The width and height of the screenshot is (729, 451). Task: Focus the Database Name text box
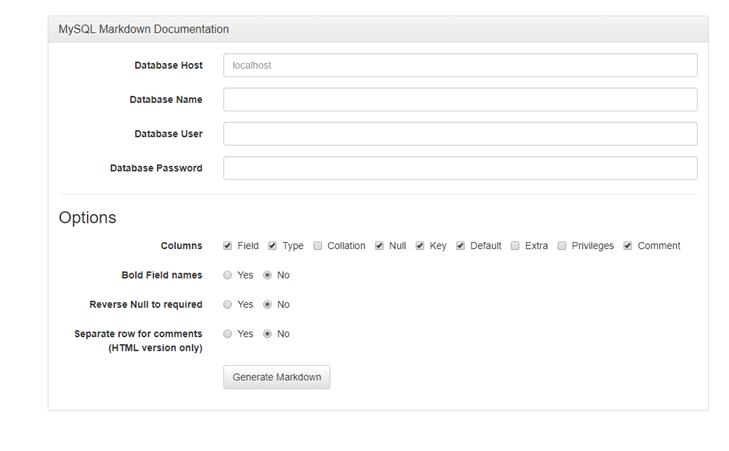pos(460,99)
